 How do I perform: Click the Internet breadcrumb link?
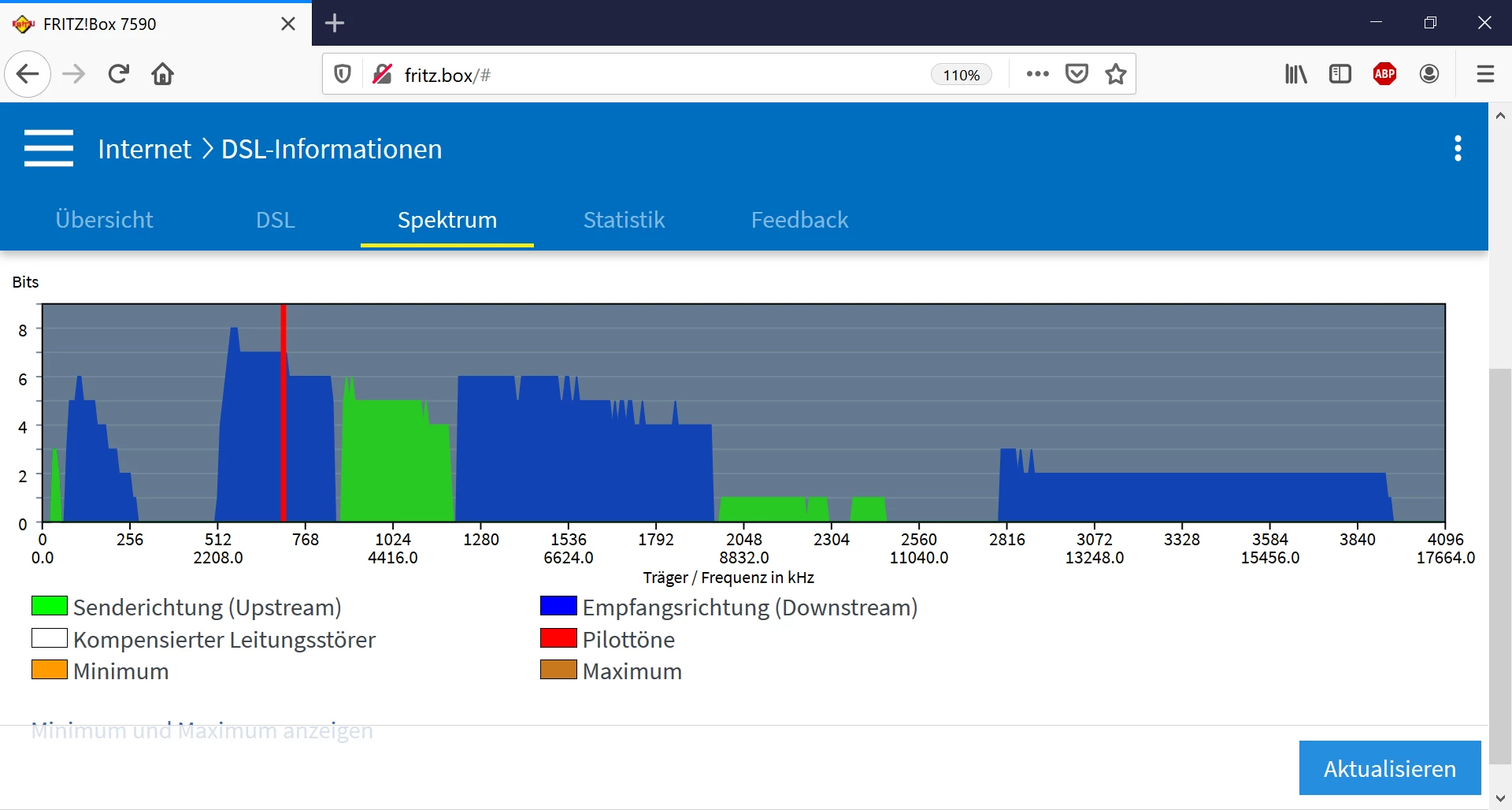point(144,149)
